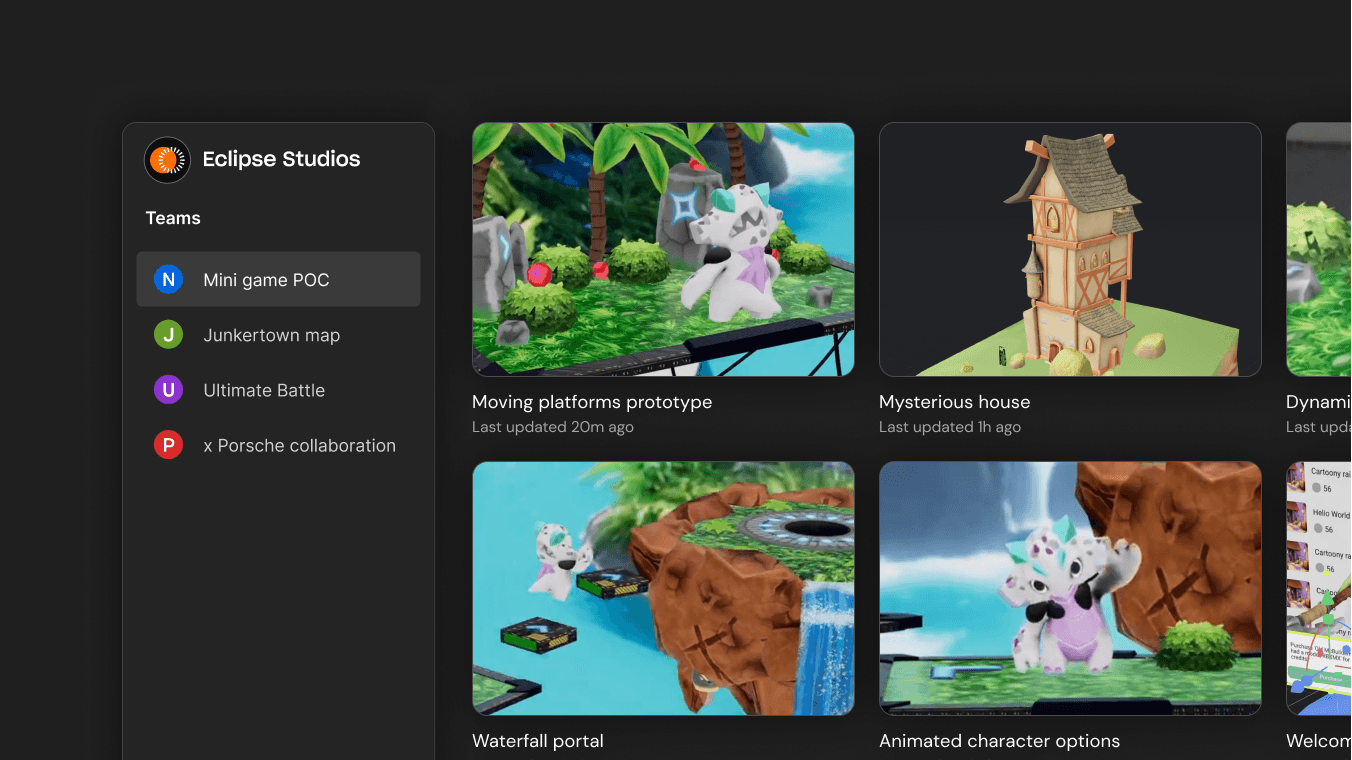Click the Teams section header
This screenshot has height=760, width=1352.
(x=172, y=217)
